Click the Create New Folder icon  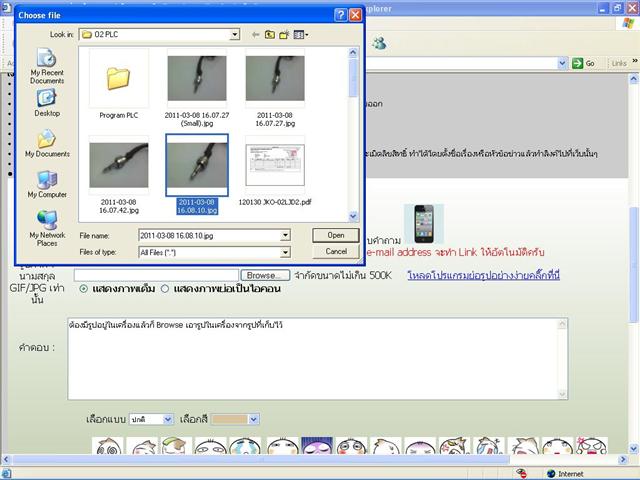[285, 34]
